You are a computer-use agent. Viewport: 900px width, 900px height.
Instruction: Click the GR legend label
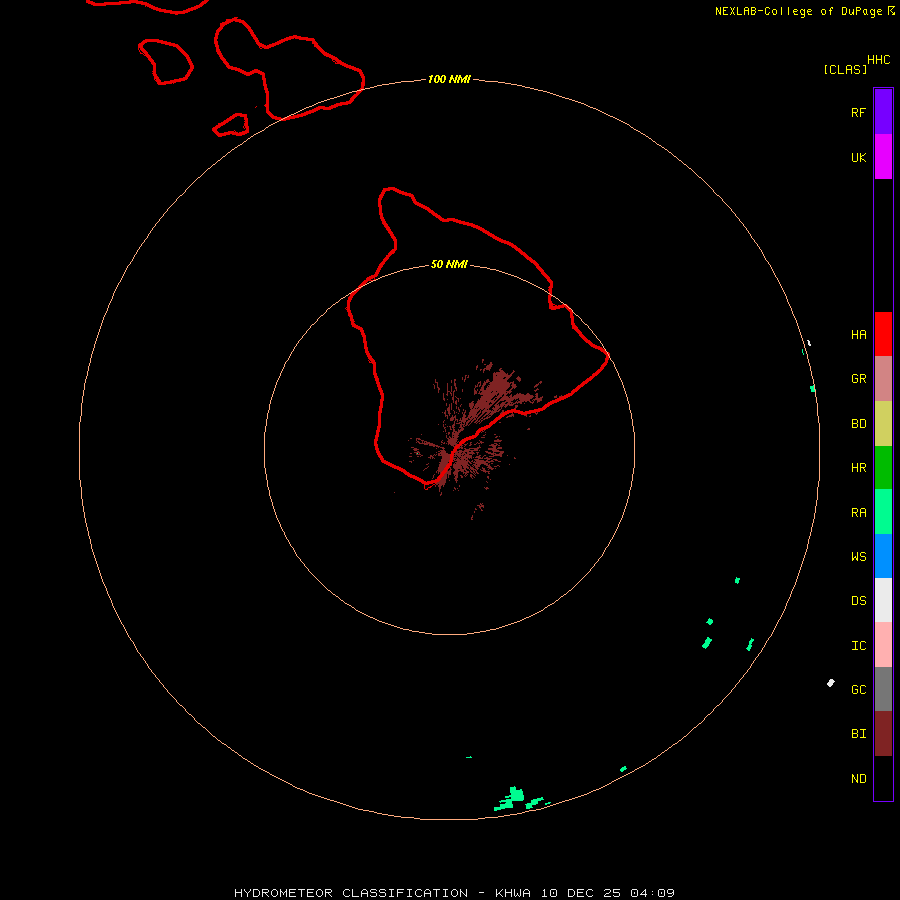858,379
